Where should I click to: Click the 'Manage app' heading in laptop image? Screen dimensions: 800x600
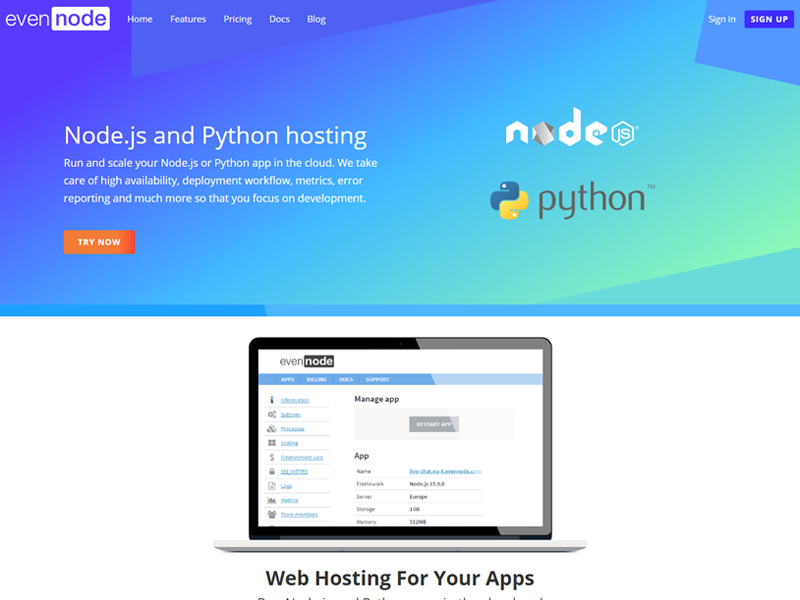[377, 399]
